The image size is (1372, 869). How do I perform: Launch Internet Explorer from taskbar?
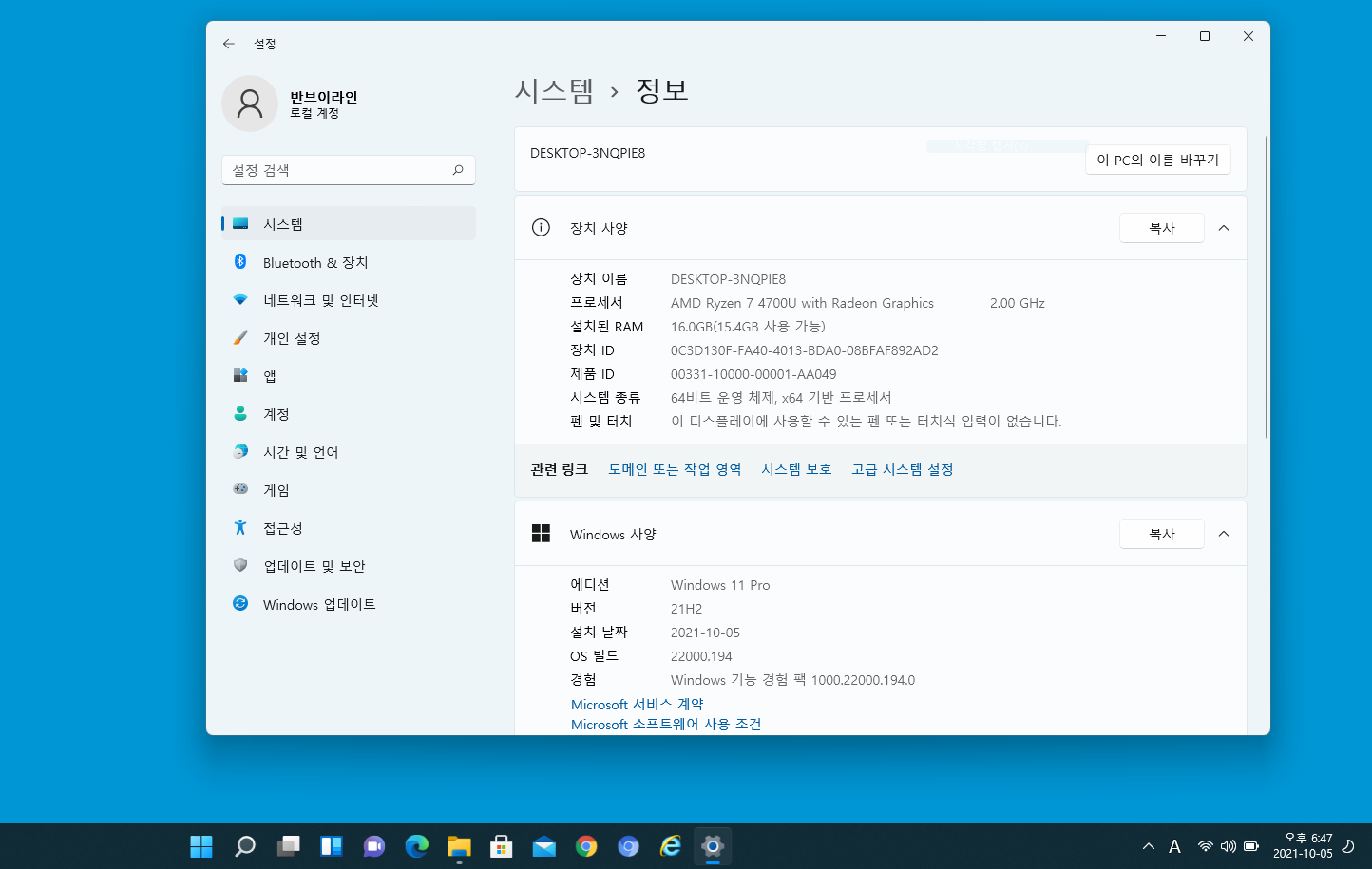[671, 846]
